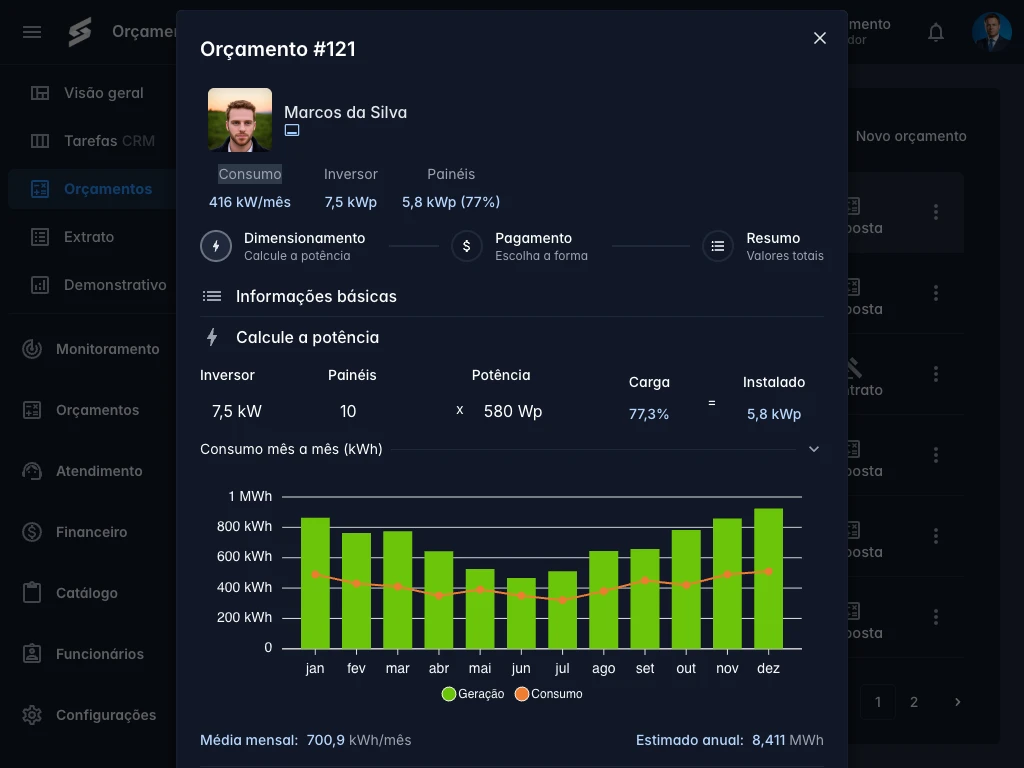Click the December generation bar

click(768, 578)
